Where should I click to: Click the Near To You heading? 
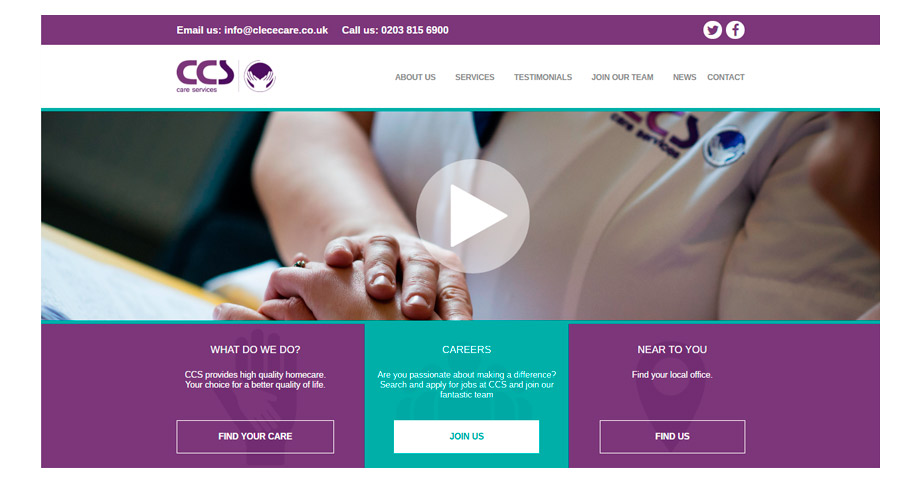click(x=672, y=350)
